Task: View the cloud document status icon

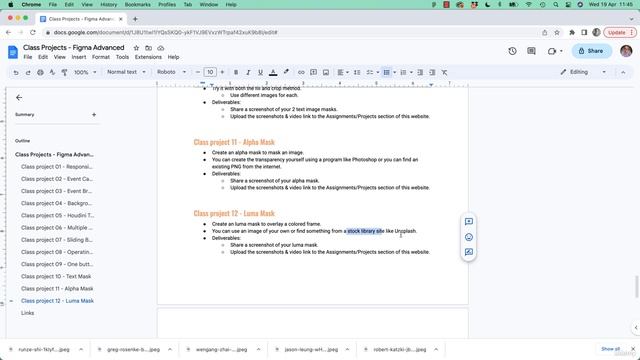Action: [x=161, y=48]
